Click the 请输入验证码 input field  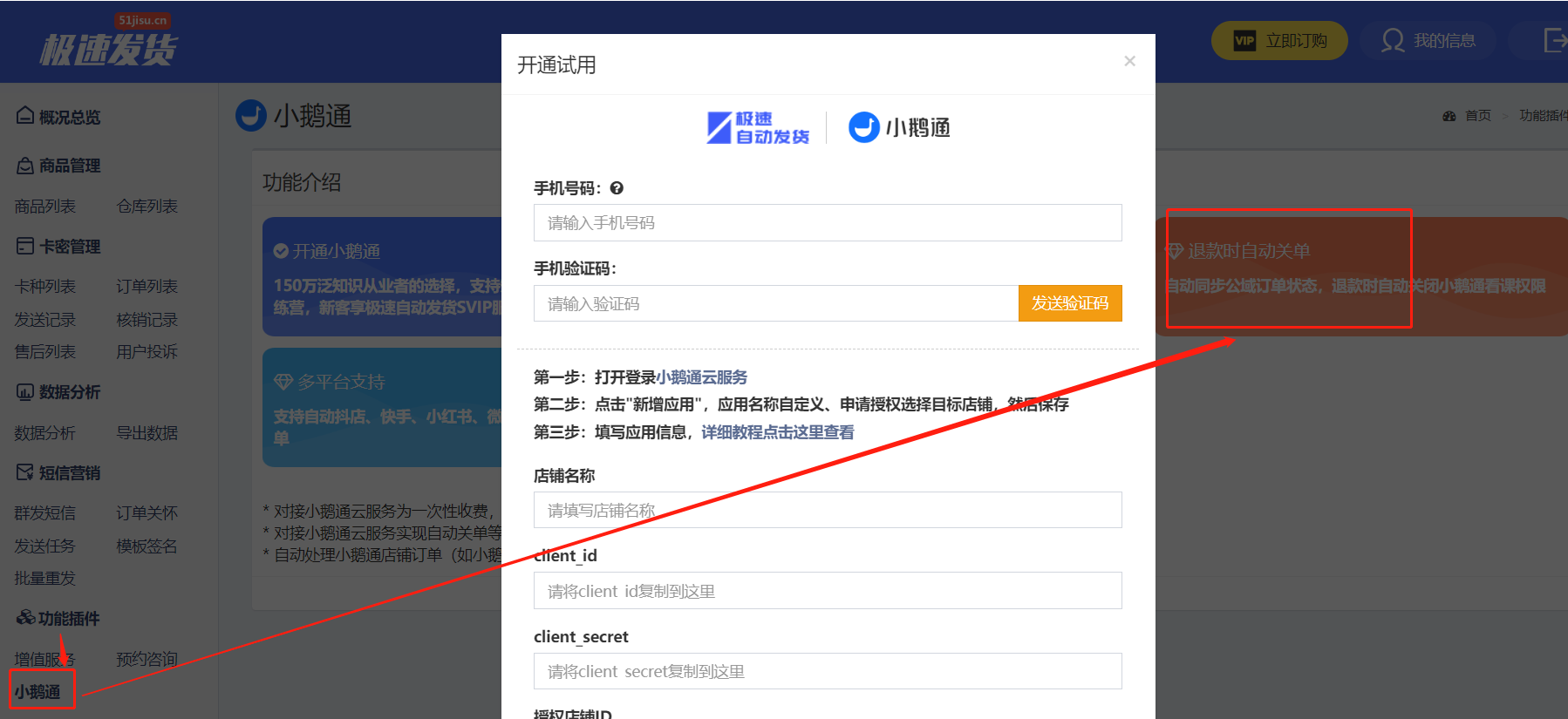[775, 303]
